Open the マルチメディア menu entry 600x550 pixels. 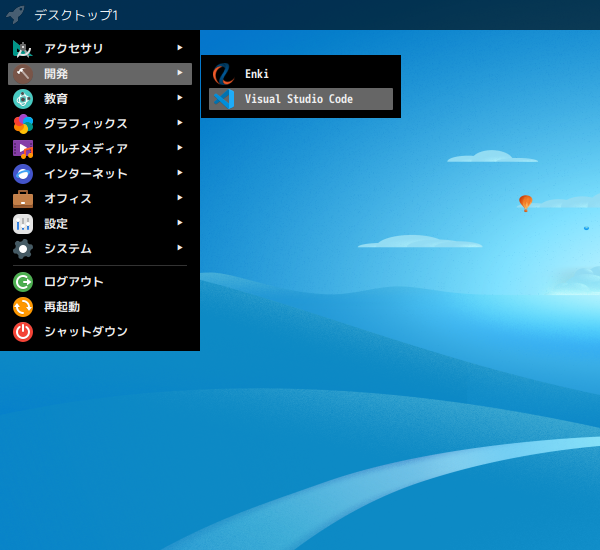[100, 149]
